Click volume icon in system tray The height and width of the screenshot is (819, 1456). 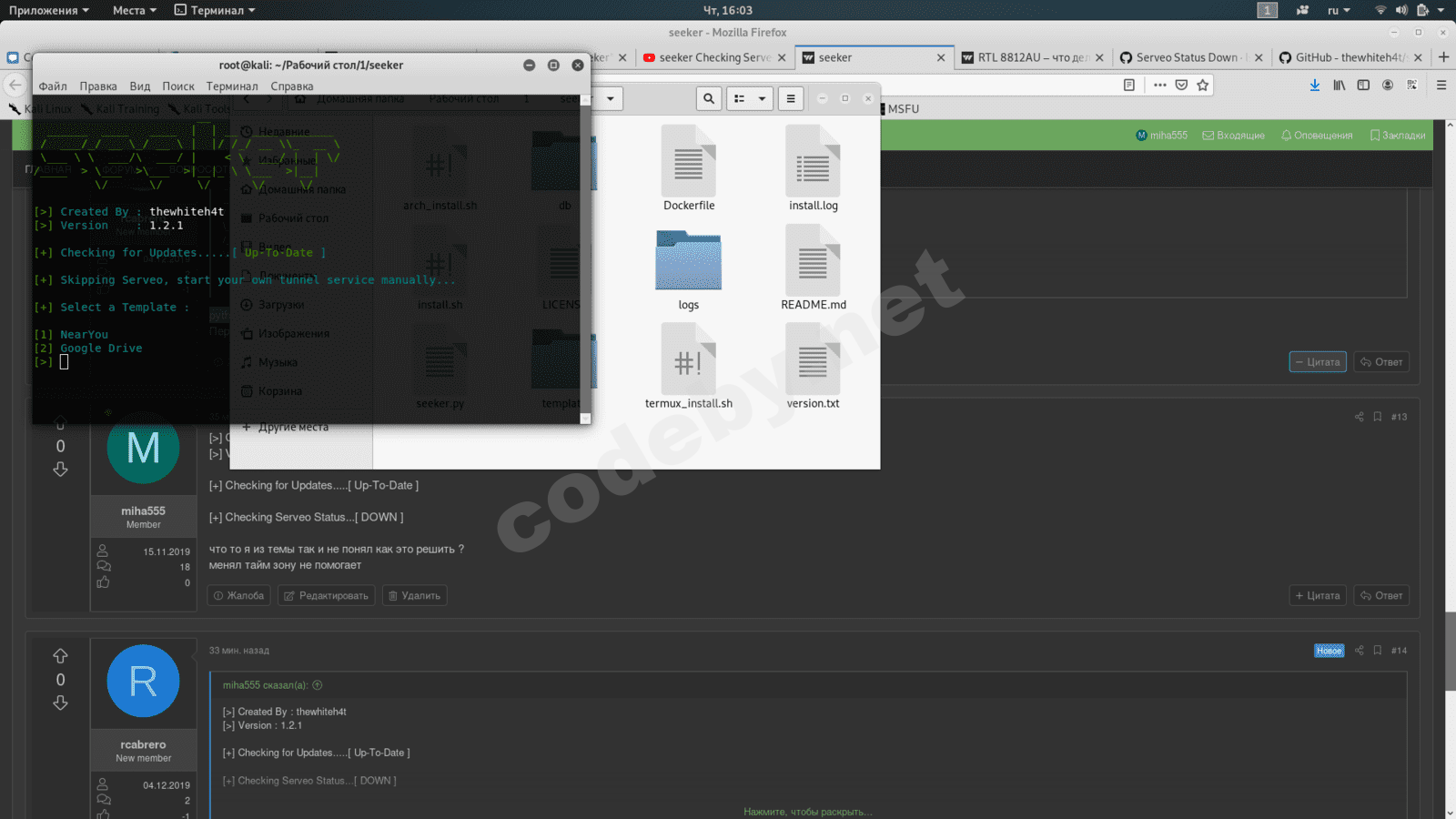tap(1401, 10)
